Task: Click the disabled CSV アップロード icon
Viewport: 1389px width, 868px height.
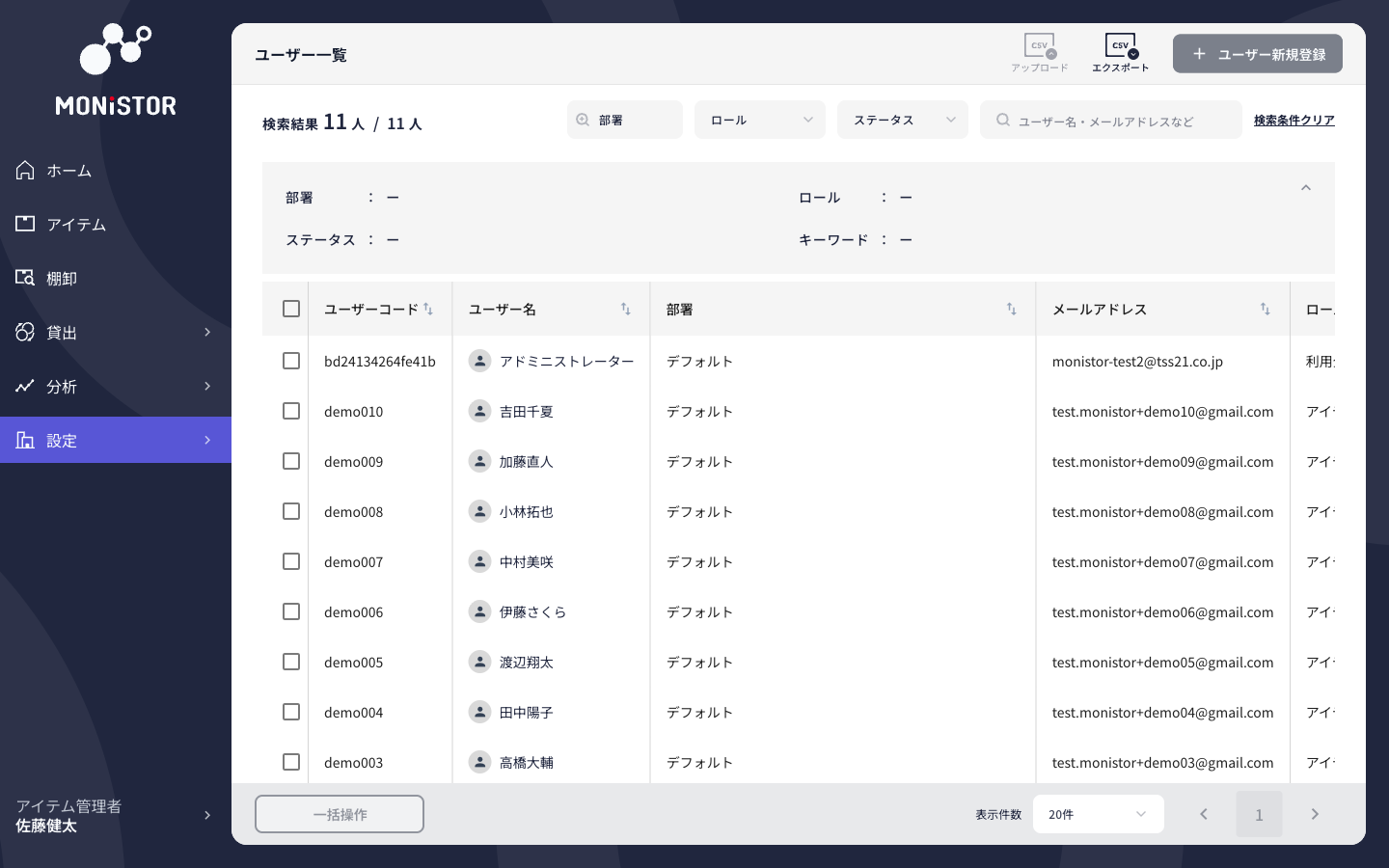Action: [1039, 44]
